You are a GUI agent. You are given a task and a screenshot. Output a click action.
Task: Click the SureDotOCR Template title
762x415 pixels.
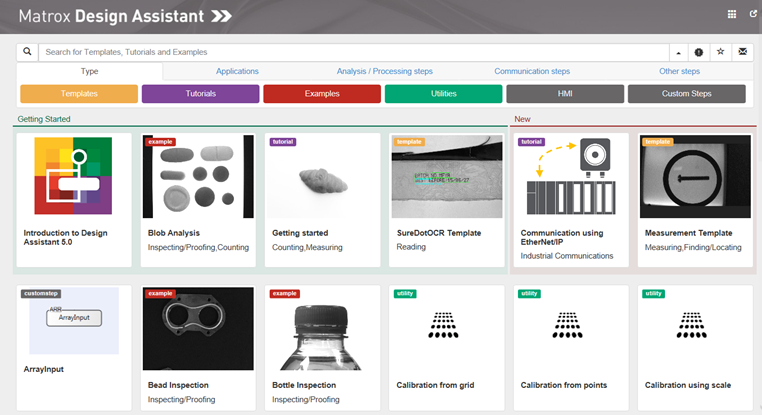point(439,233)
